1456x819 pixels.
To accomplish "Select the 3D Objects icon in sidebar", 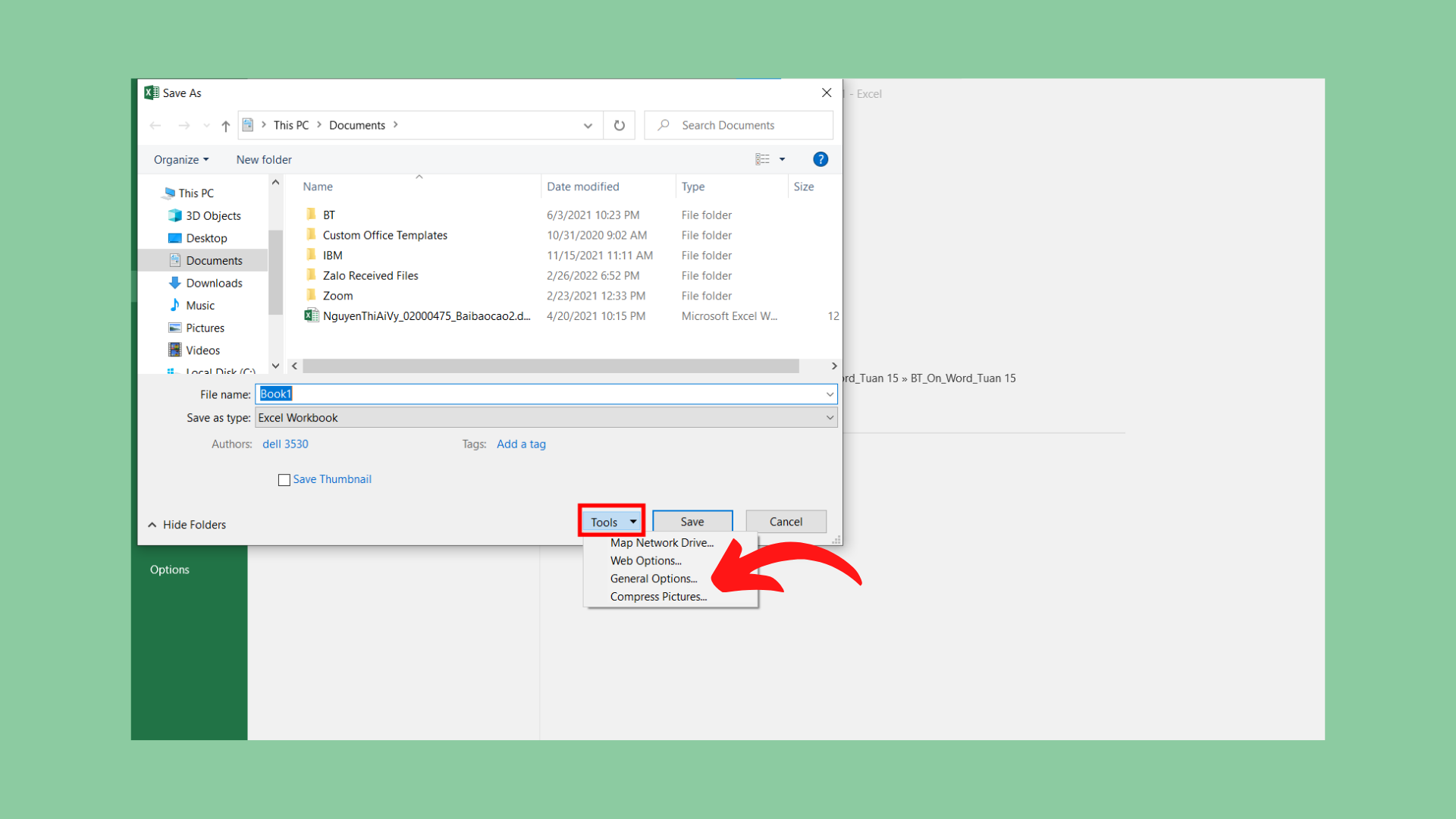I will [175, 215].
